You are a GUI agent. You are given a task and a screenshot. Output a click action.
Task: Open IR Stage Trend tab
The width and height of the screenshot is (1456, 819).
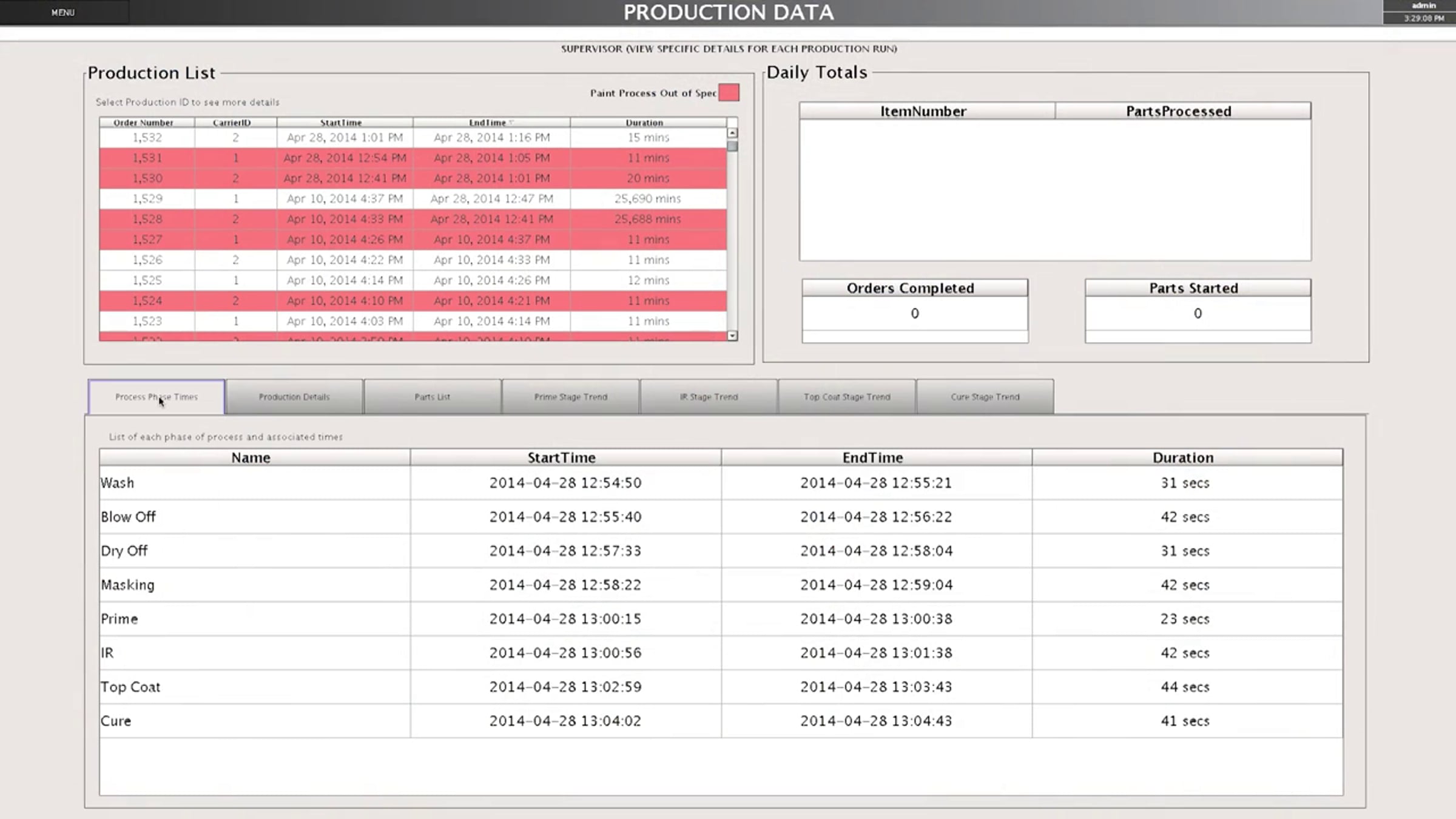(x=709, y=397)
